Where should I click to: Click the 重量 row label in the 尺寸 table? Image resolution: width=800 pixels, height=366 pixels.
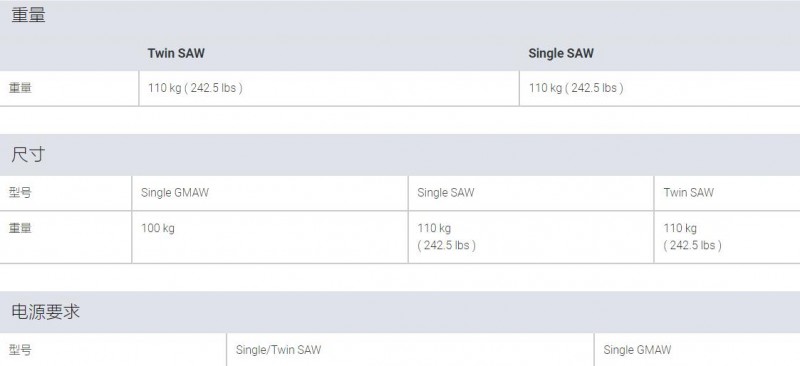[x=20, y=228]
